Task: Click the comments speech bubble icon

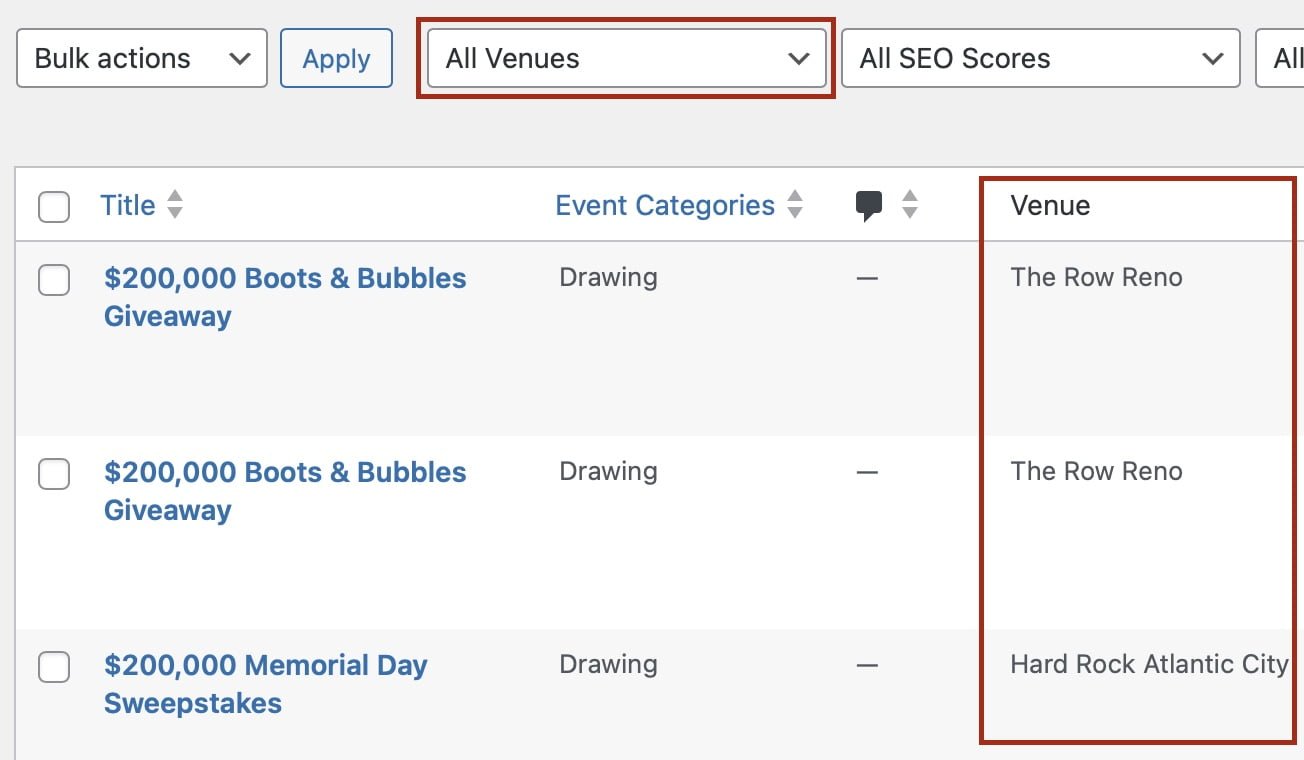Action: 869,206
